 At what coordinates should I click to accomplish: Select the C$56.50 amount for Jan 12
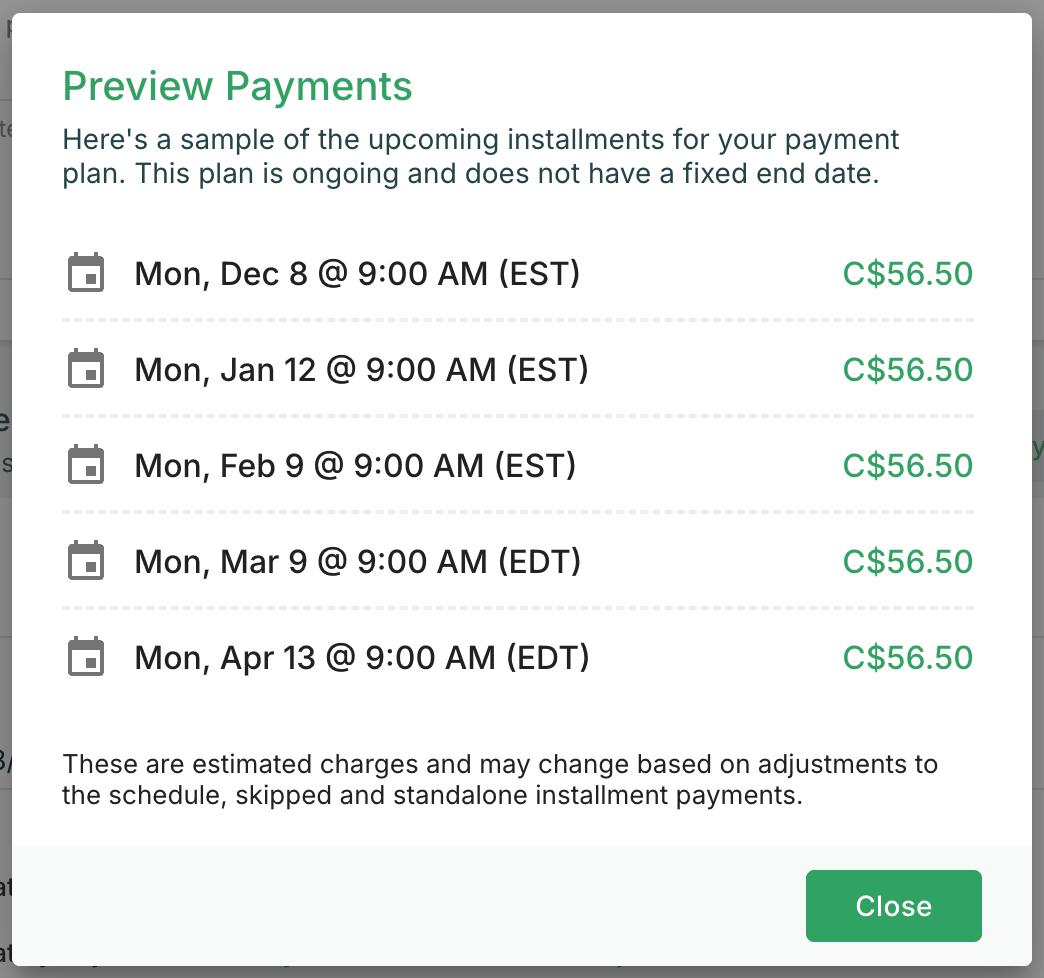click(907, 369)
